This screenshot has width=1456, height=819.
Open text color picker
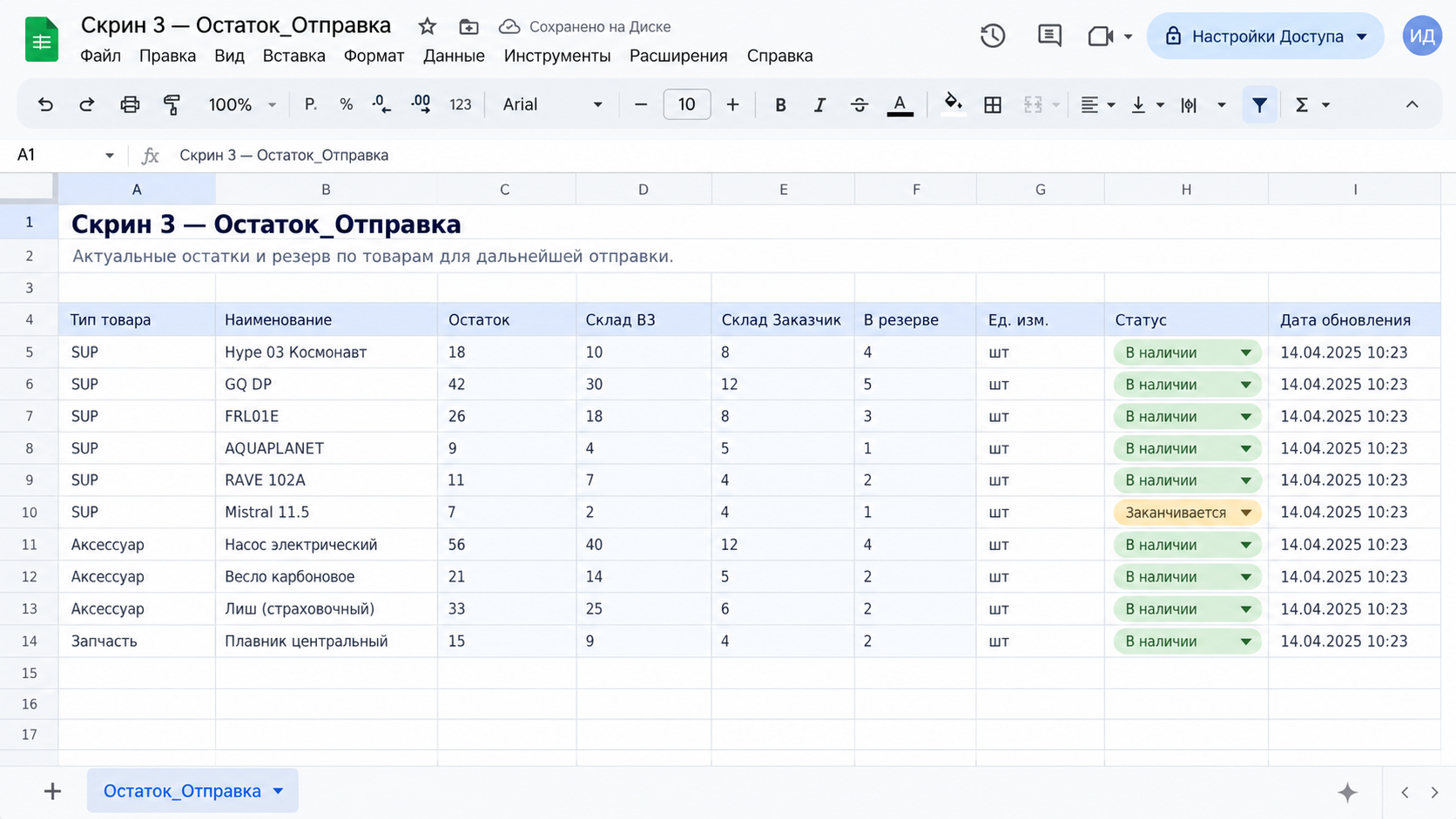point(900,104)
